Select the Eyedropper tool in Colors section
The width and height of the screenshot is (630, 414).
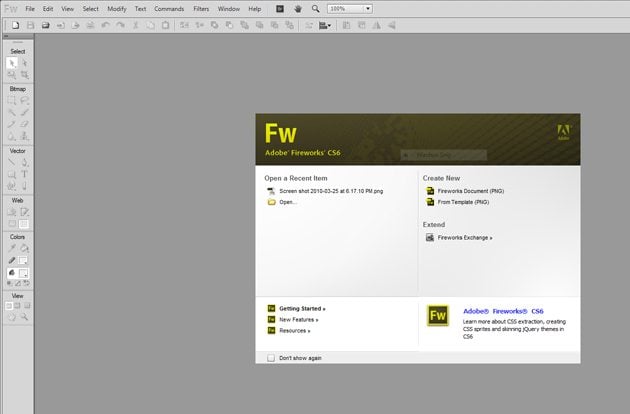(12, 247)
